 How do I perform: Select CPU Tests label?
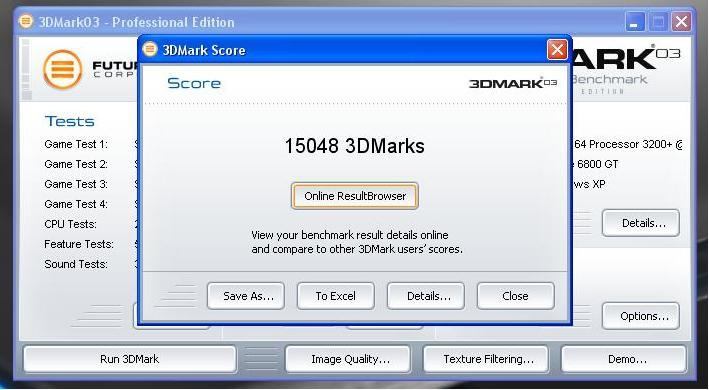tap(71, 224)
